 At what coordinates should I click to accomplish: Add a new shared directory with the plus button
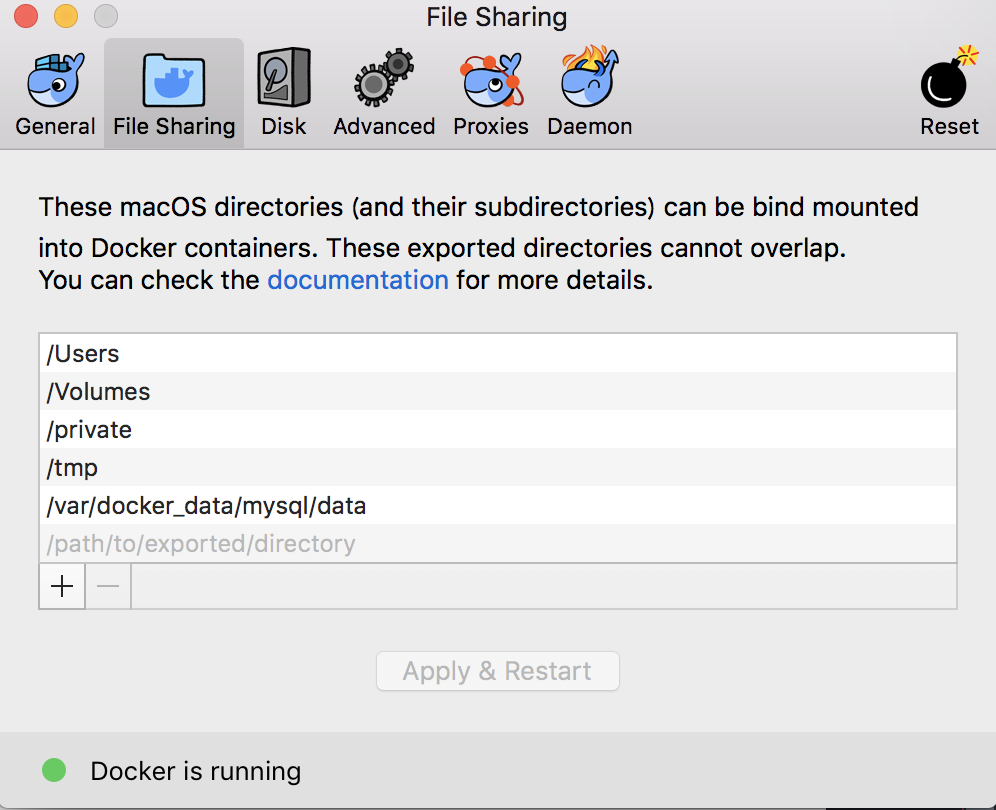coord(61,586)
